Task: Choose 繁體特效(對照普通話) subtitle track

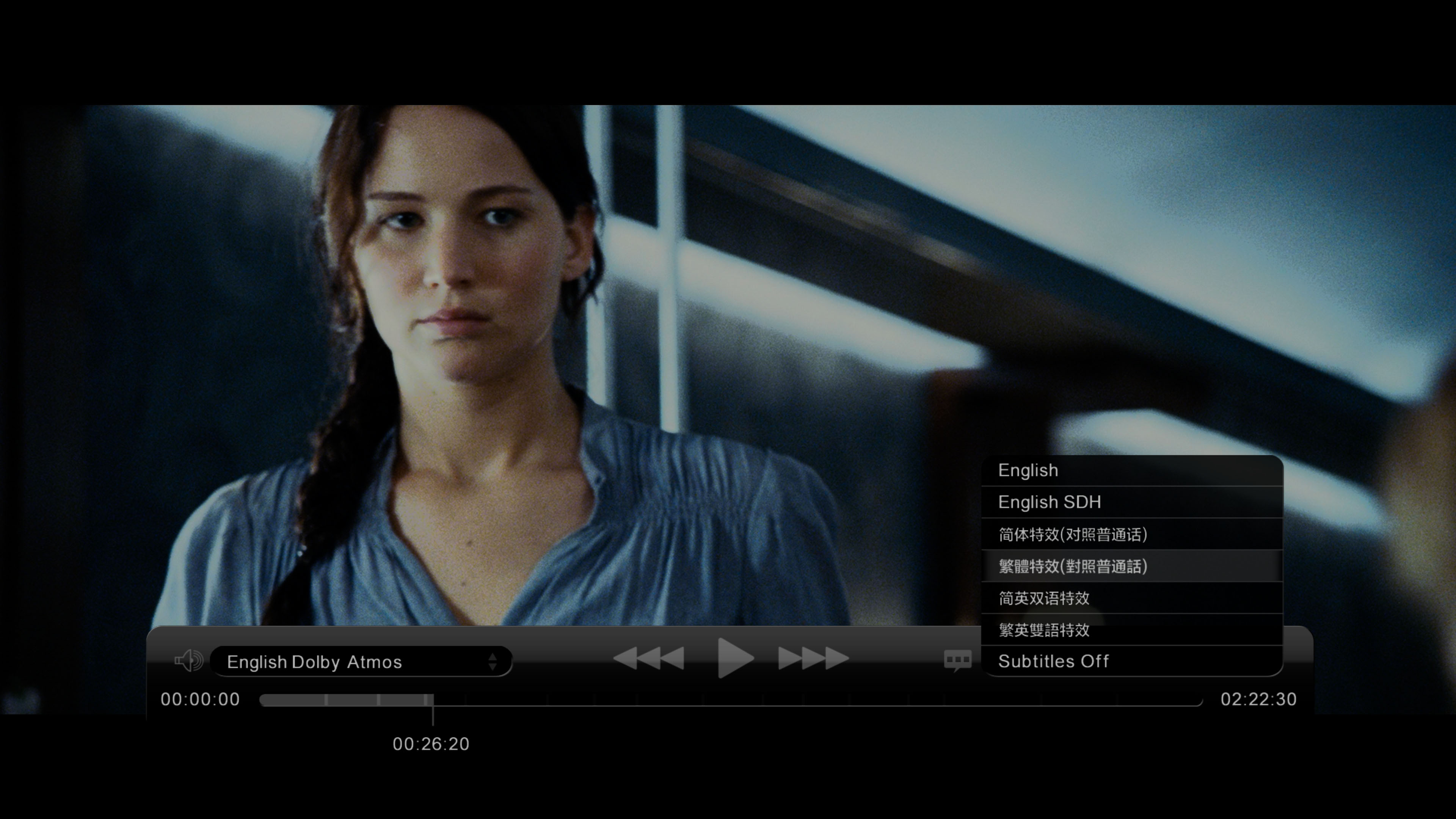Action: point(1132,566)
